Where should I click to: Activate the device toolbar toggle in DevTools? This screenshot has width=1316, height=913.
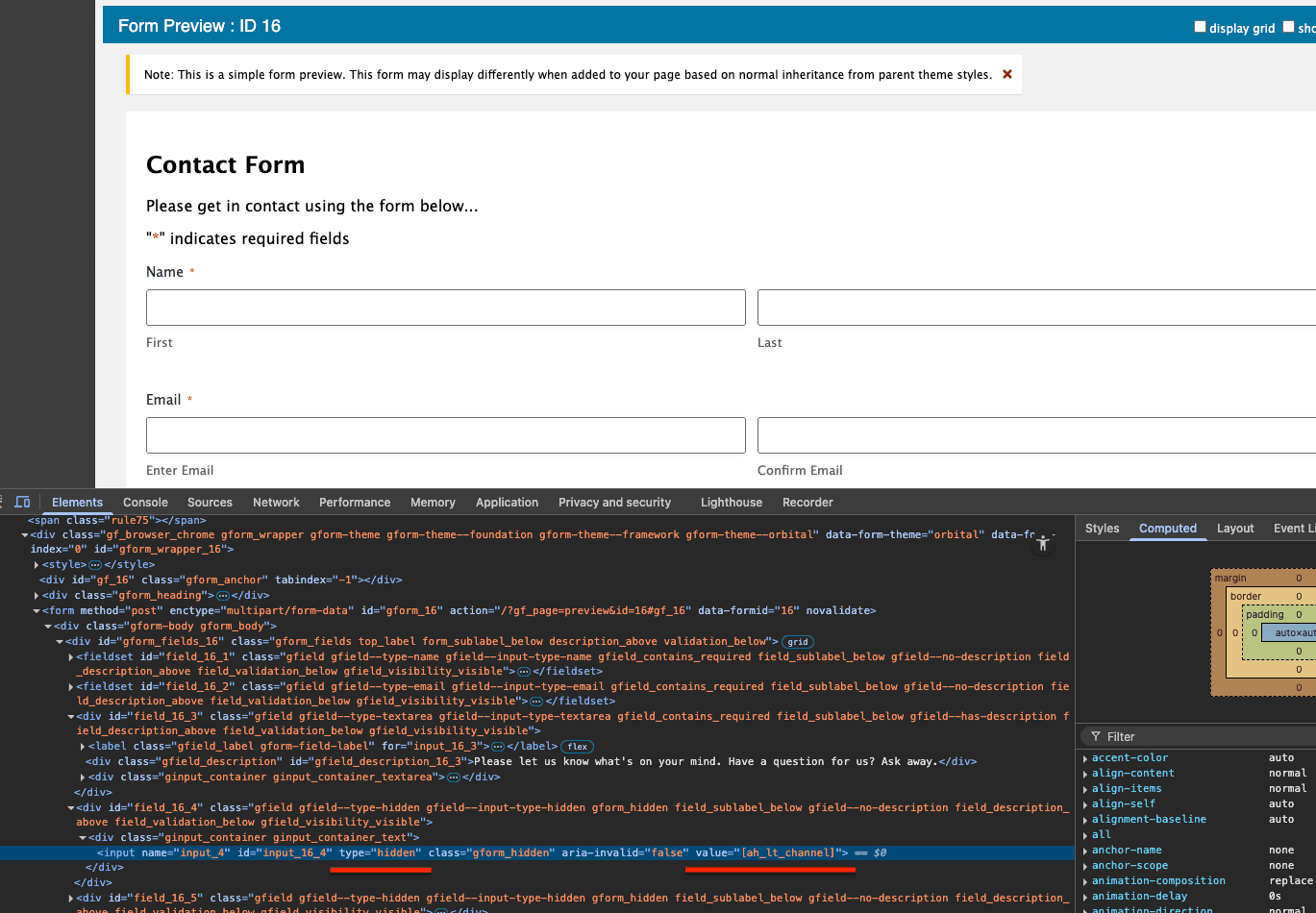[x=23, y=502]
